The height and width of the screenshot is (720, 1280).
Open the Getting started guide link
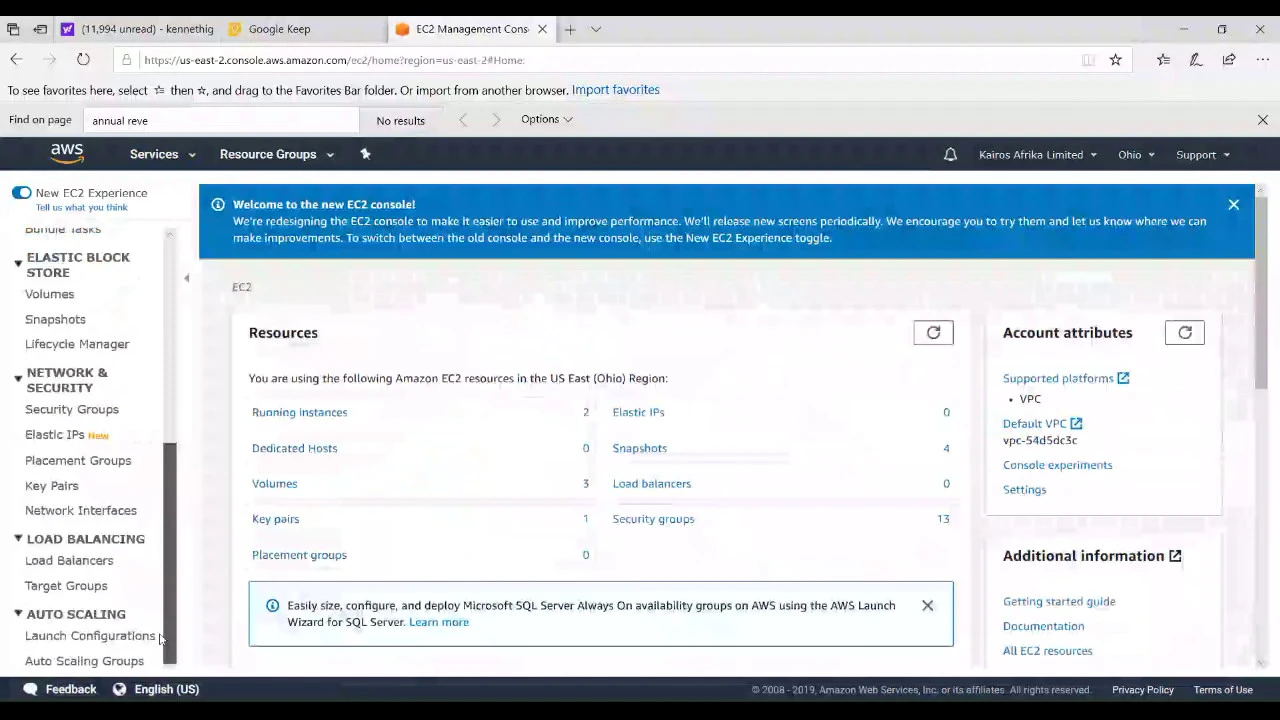[x=1059, y=601]
